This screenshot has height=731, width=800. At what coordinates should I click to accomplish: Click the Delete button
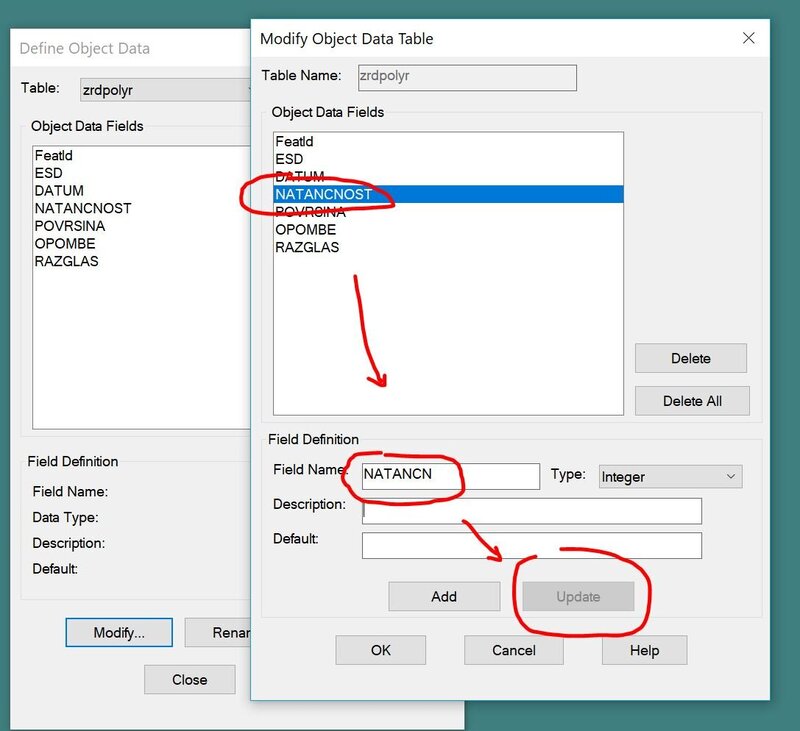click(x=690, y=358)
